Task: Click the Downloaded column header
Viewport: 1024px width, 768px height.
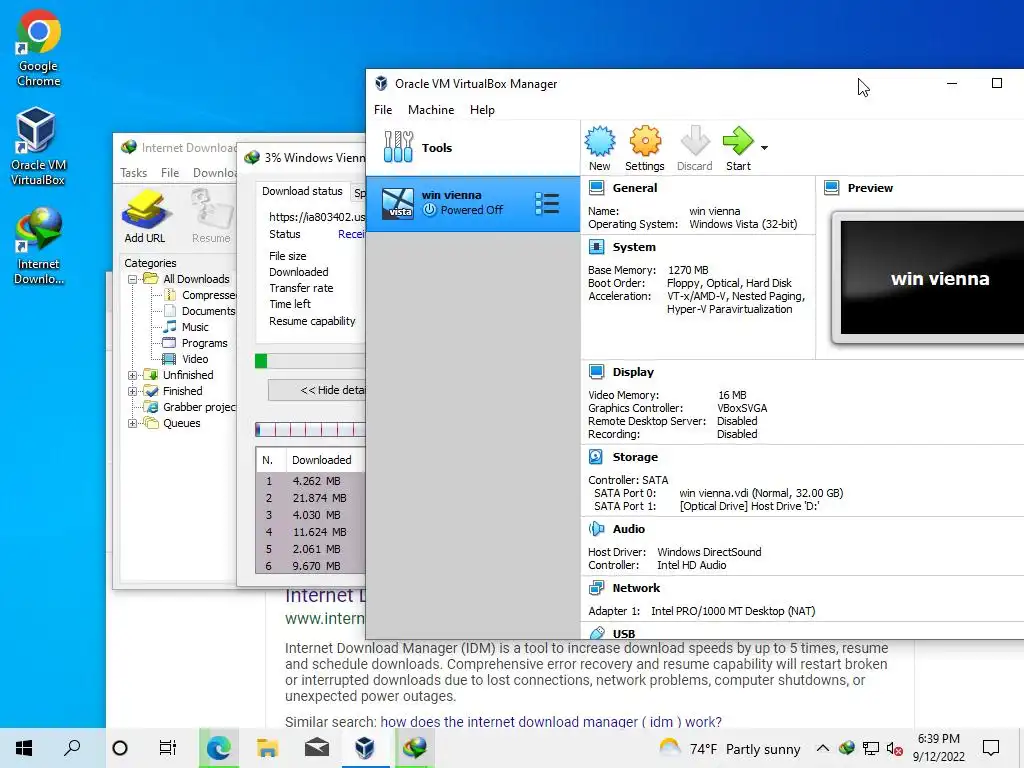Action: tap(325, 460)
